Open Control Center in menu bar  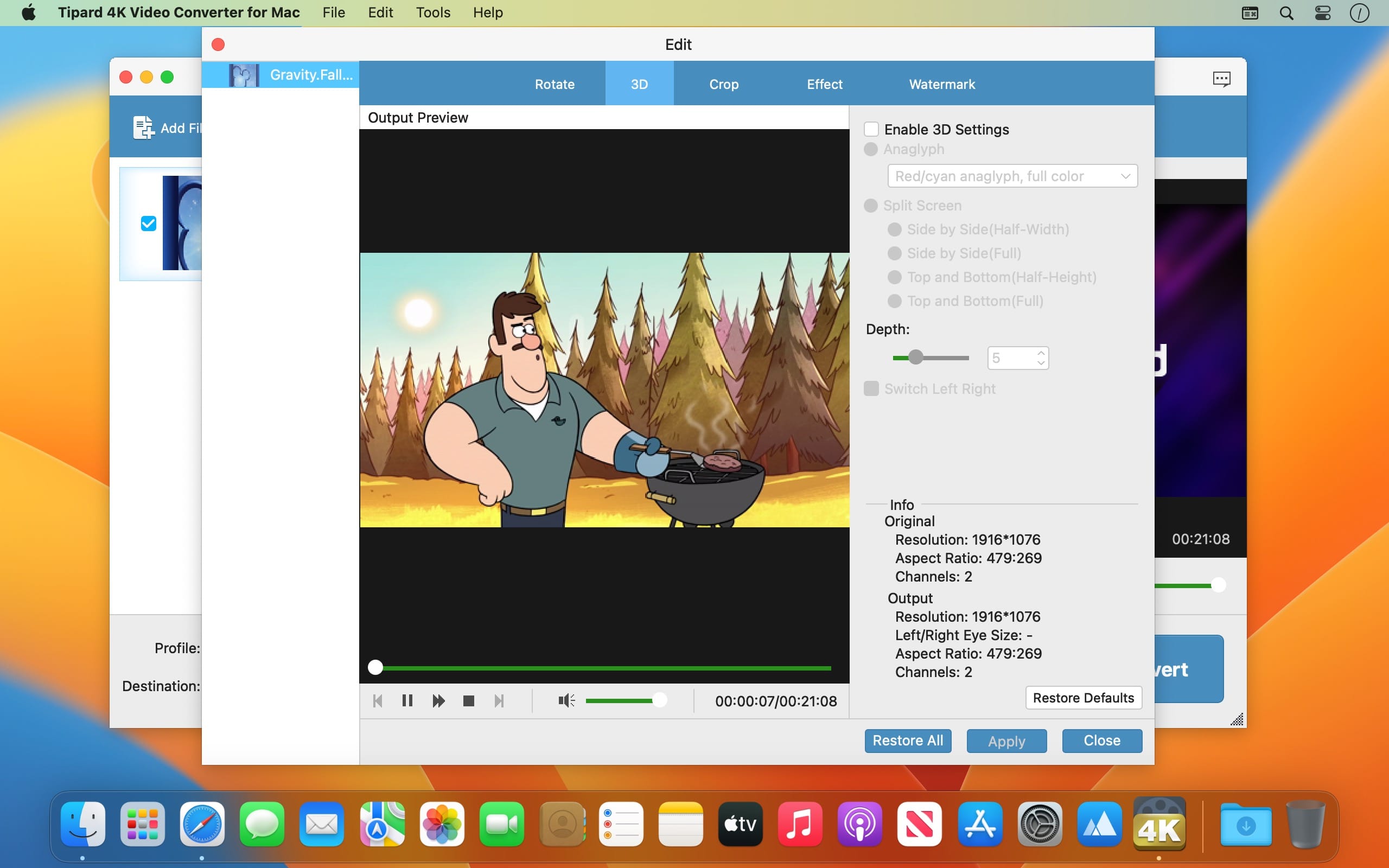[1323, 12]
